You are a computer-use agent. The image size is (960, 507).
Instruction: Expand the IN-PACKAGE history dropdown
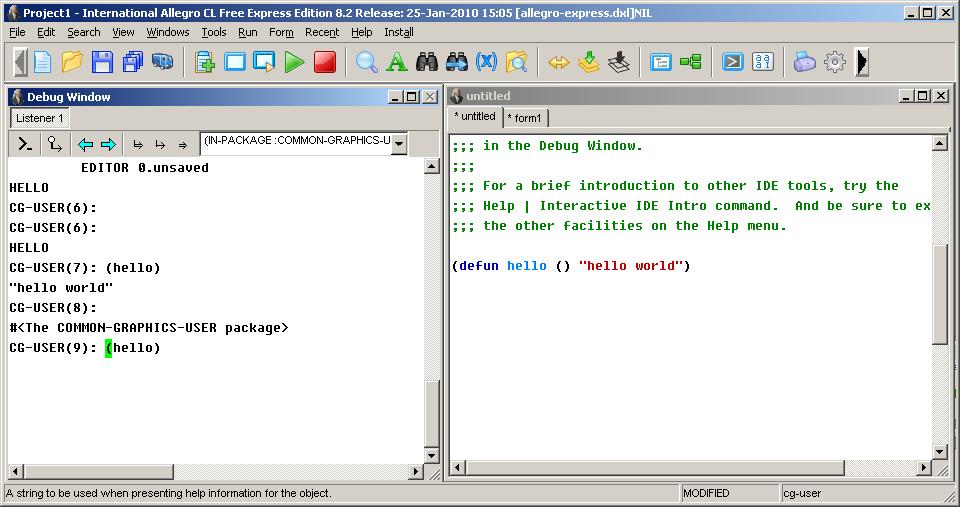(399, 144)
